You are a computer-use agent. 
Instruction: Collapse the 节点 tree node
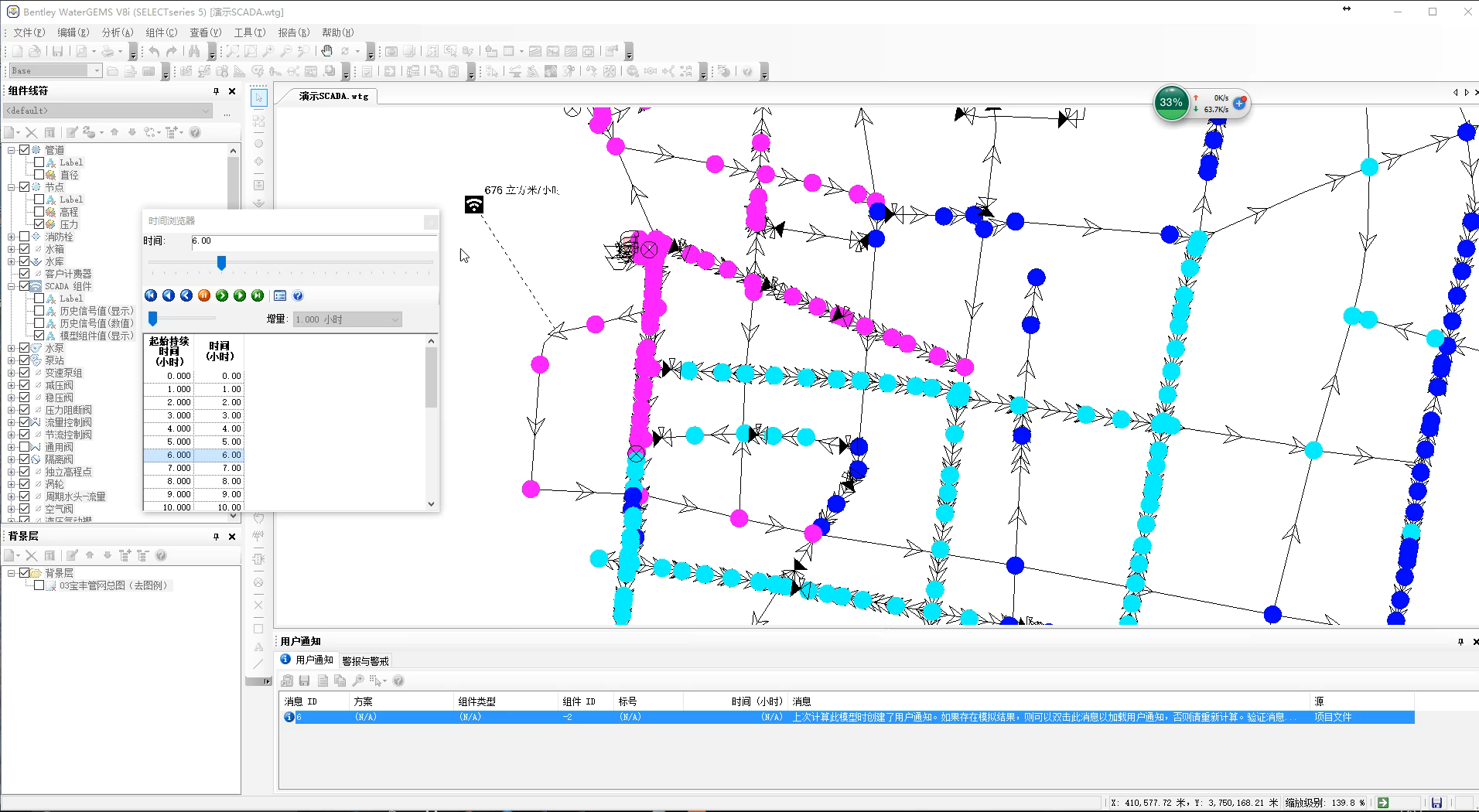(x=12, y=187)
